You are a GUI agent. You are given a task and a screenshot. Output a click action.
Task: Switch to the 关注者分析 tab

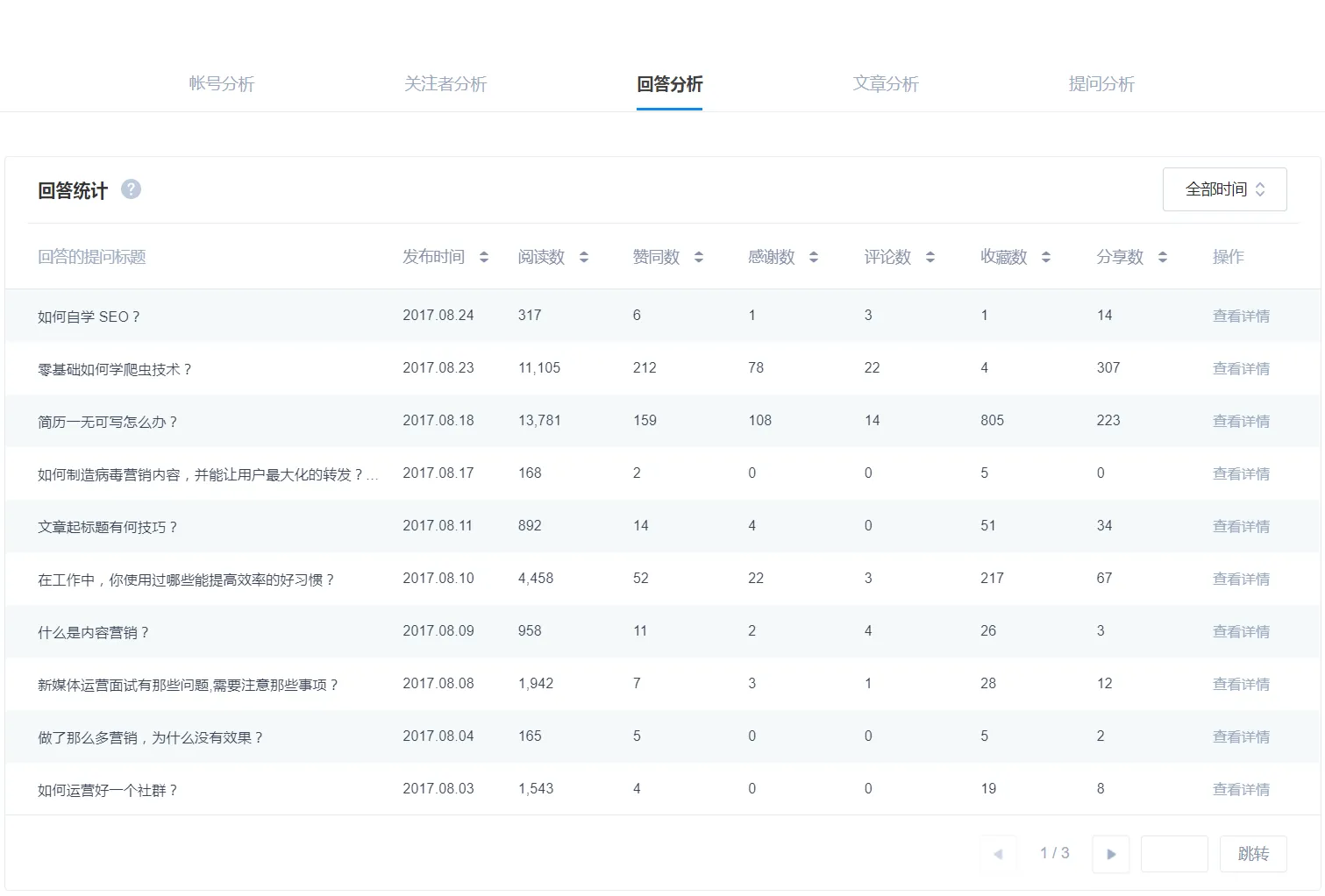(445, 84)
